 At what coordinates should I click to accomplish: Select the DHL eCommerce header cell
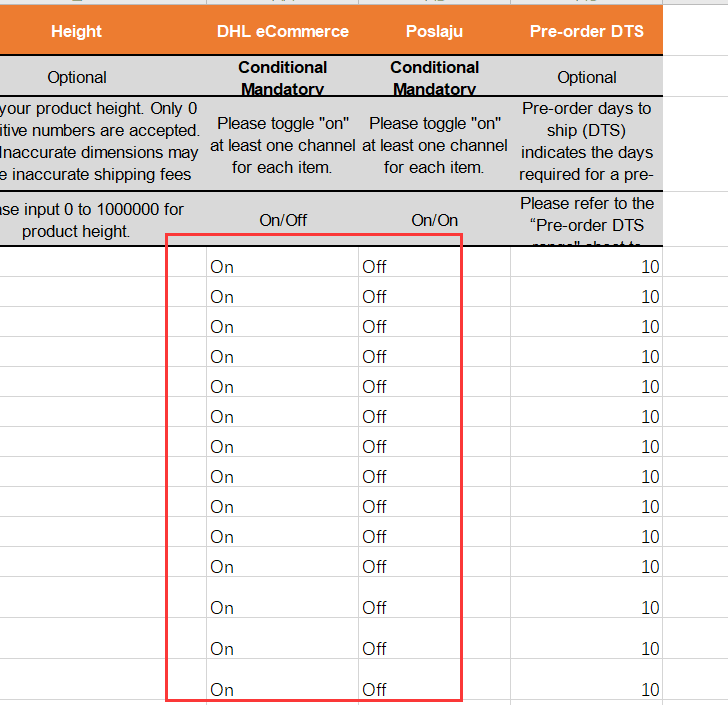pos(282,31)
